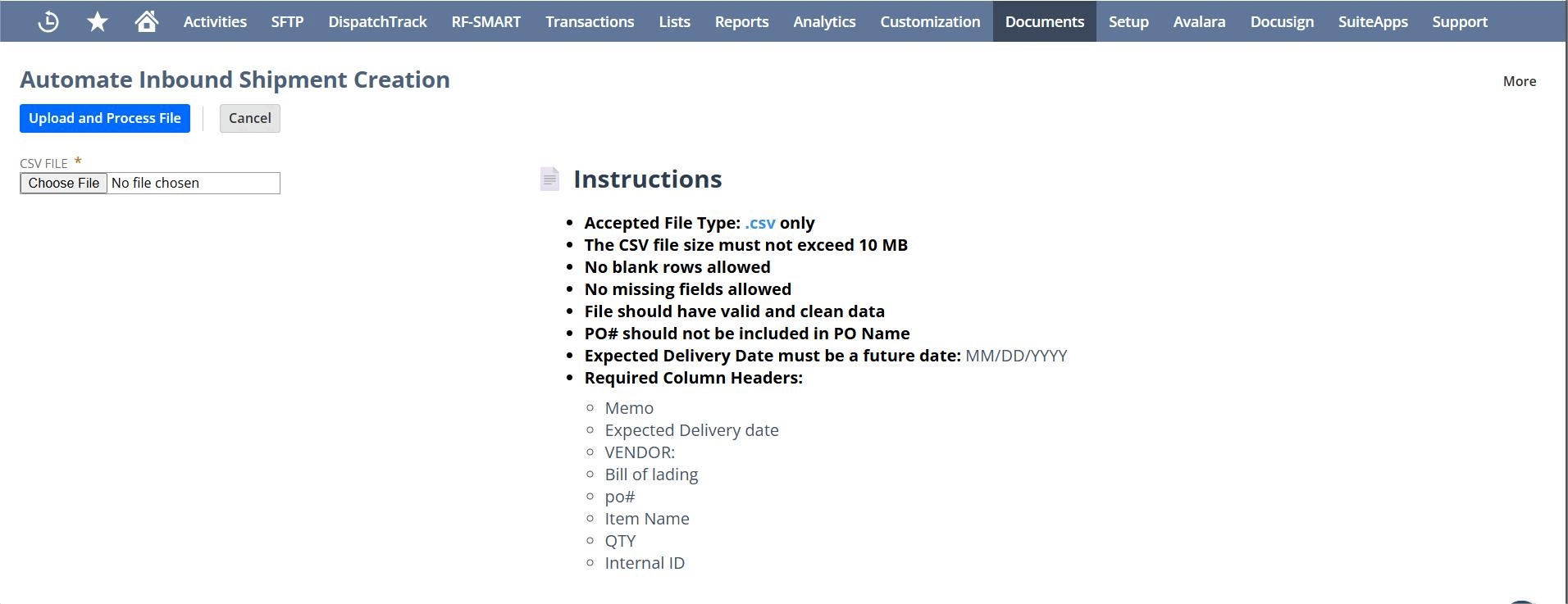Open the Activities menu
The width and height of the screenshot is (1568, 604).
click(215, 22)
